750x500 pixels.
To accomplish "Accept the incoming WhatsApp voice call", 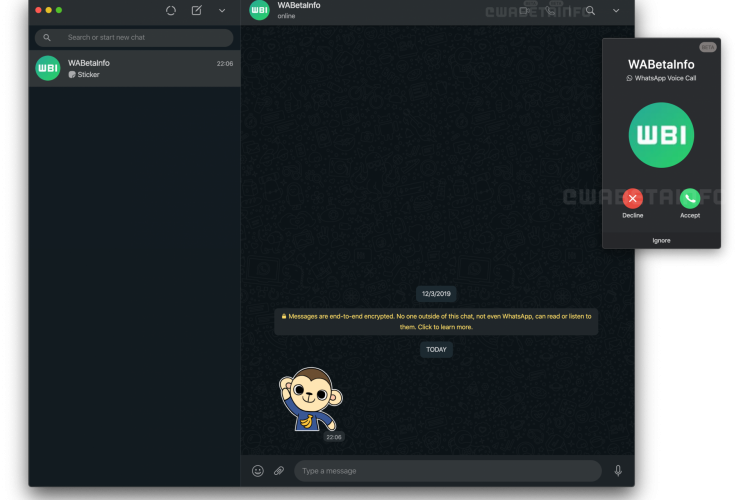I will [x=690, y=198].
